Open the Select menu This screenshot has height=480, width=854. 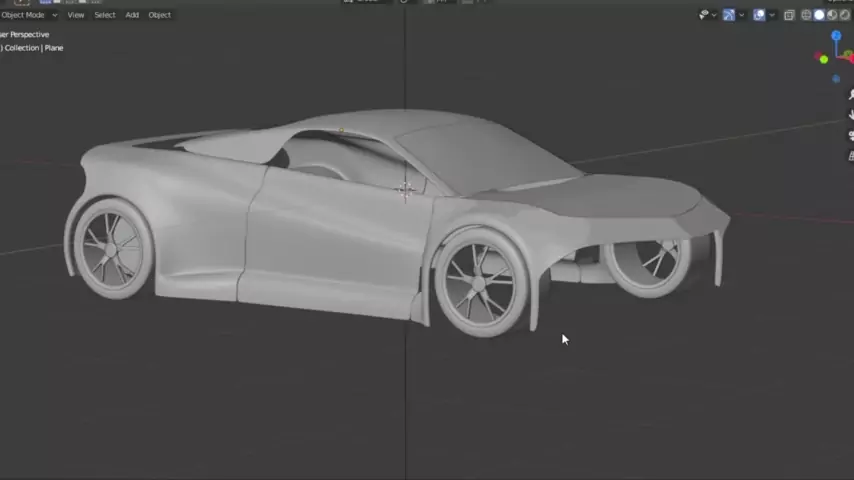[x=104, y=15]
